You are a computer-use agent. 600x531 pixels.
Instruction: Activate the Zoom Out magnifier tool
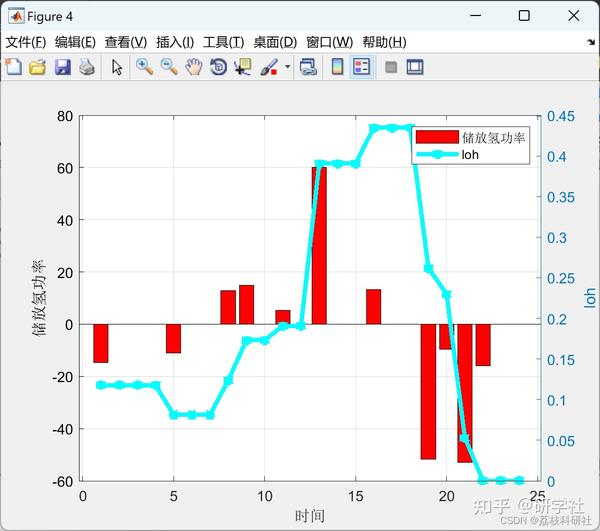169,67
